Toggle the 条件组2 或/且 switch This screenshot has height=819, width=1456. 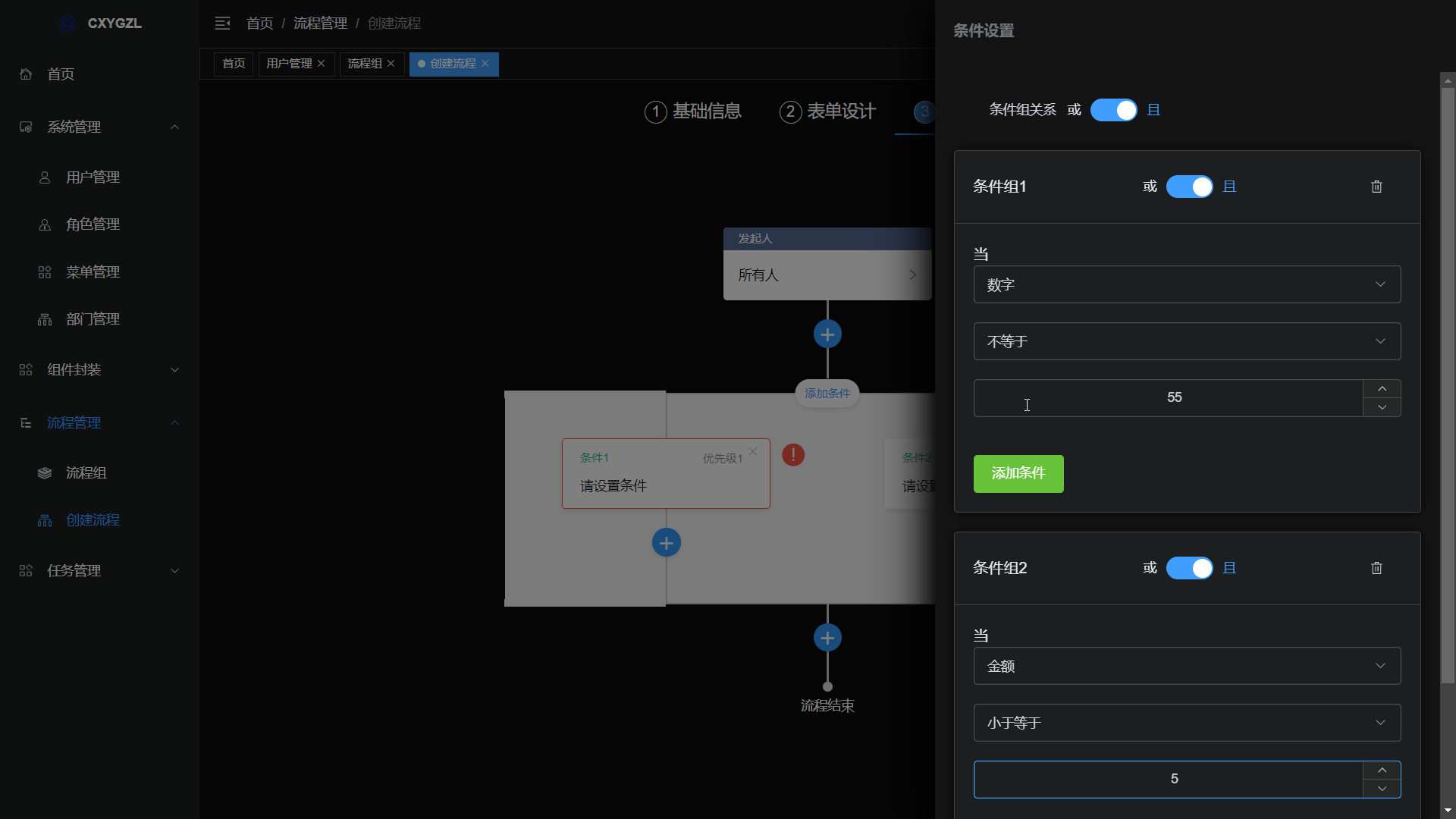(1189, 568)
